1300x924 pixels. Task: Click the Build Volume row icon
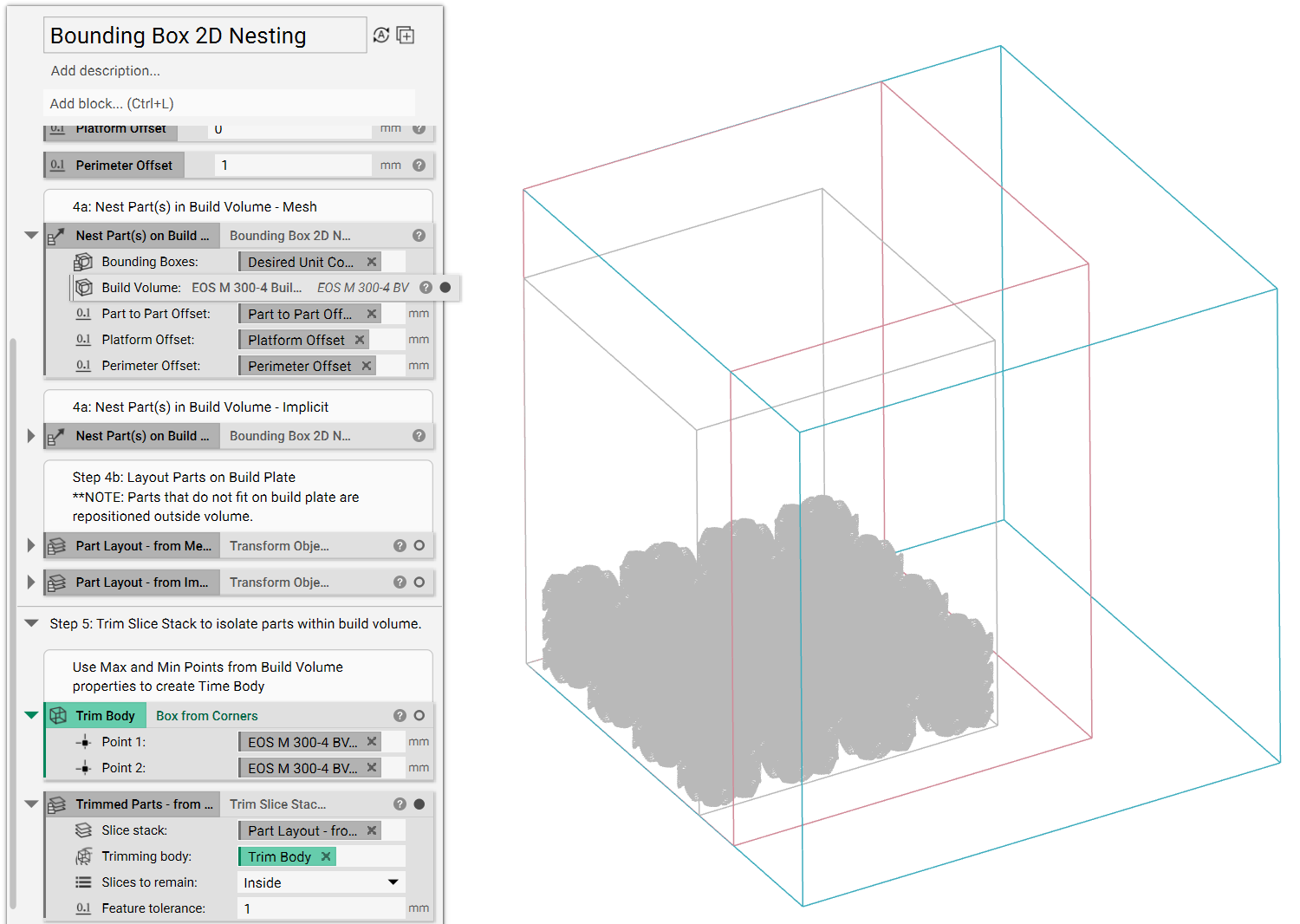(84, 287)
